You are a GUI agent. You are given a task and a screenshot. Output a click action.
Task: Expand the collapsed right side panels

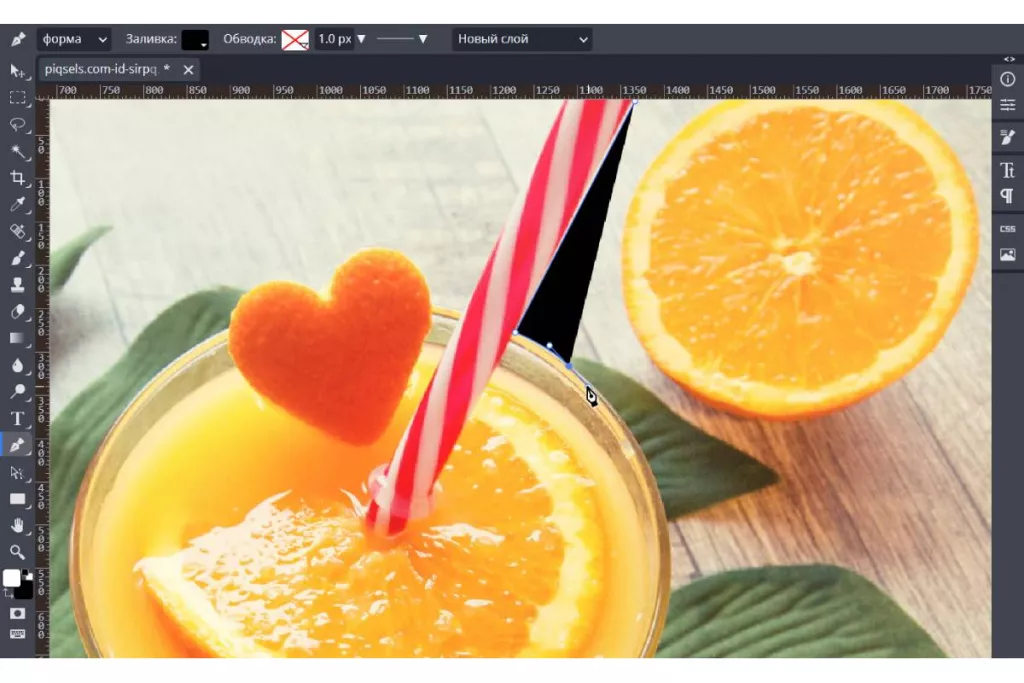point(1010,59)
